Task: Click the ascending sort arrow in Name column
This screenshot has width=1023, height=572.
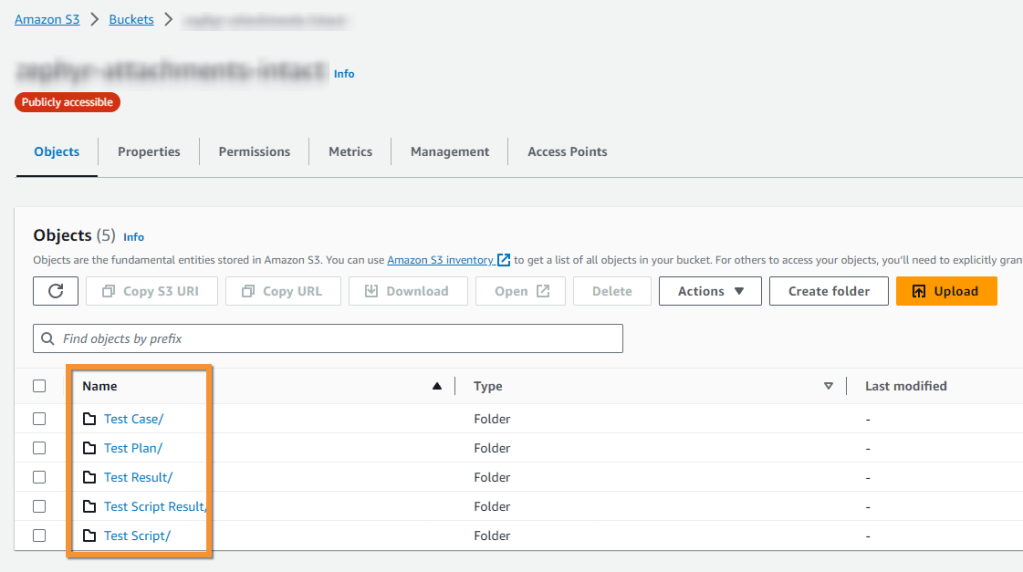Action: coord(436,386)
